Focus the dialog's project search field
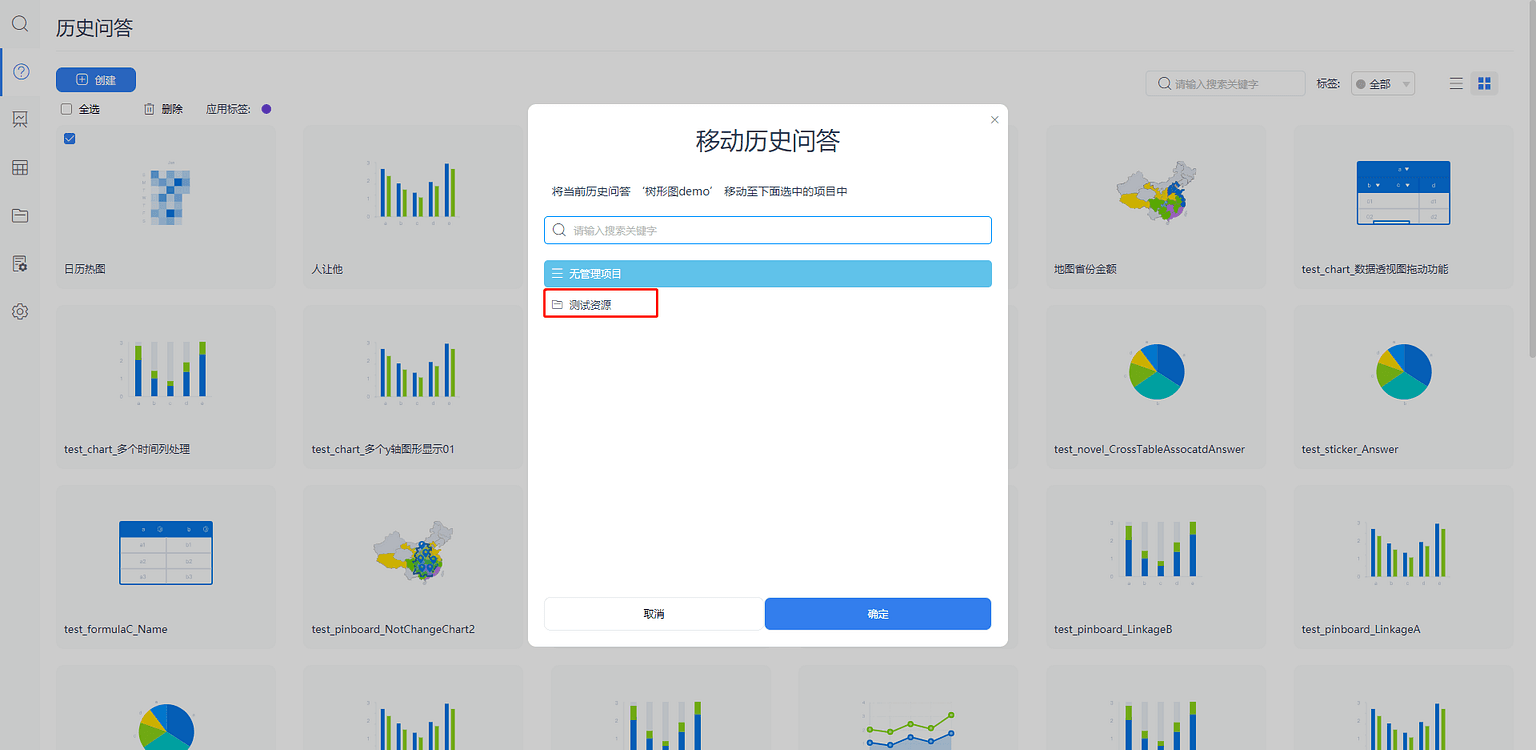1536x750 pixels. point(768,230)
